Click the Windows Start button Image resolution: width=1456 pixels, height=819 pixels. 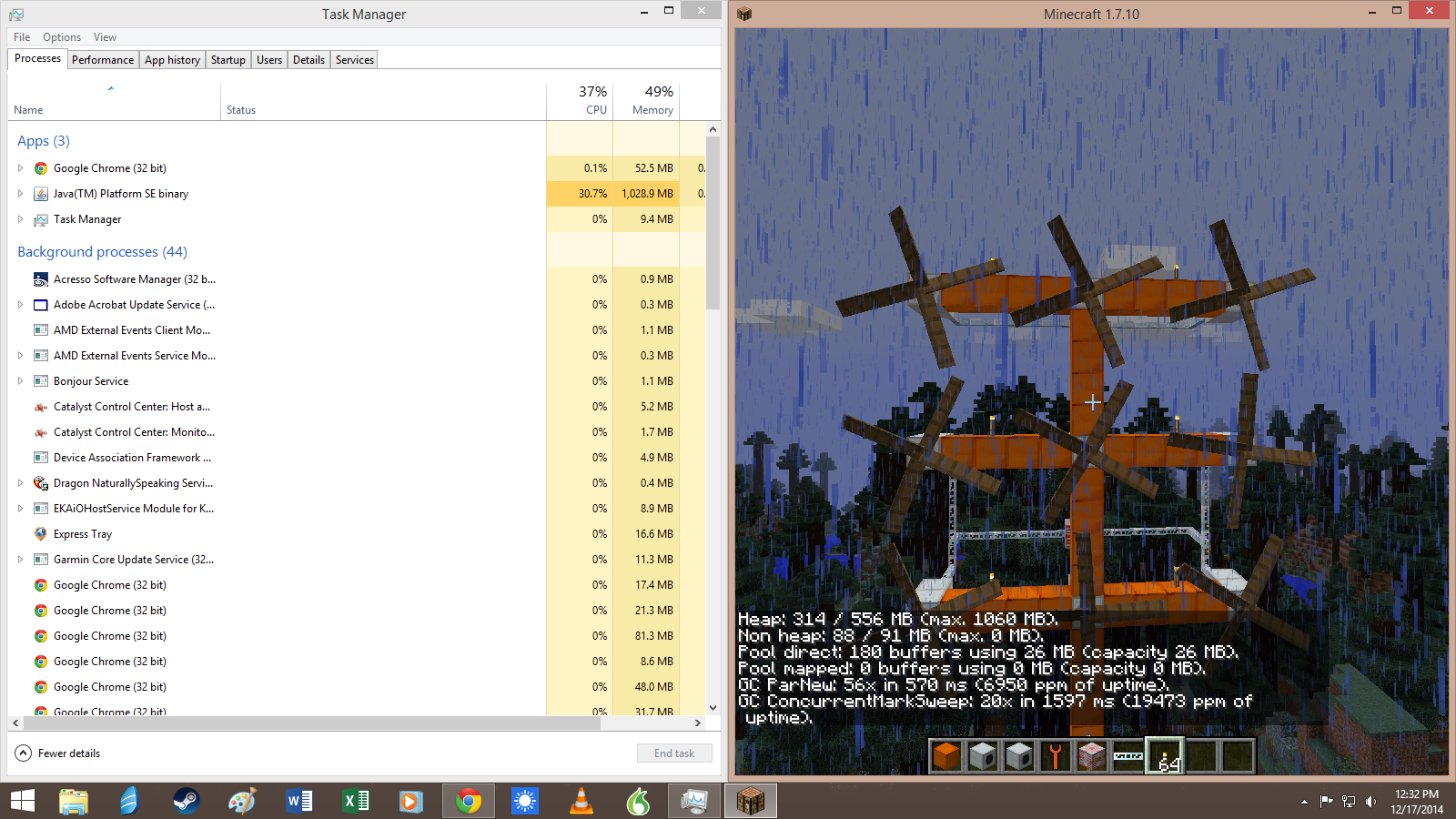23,801
